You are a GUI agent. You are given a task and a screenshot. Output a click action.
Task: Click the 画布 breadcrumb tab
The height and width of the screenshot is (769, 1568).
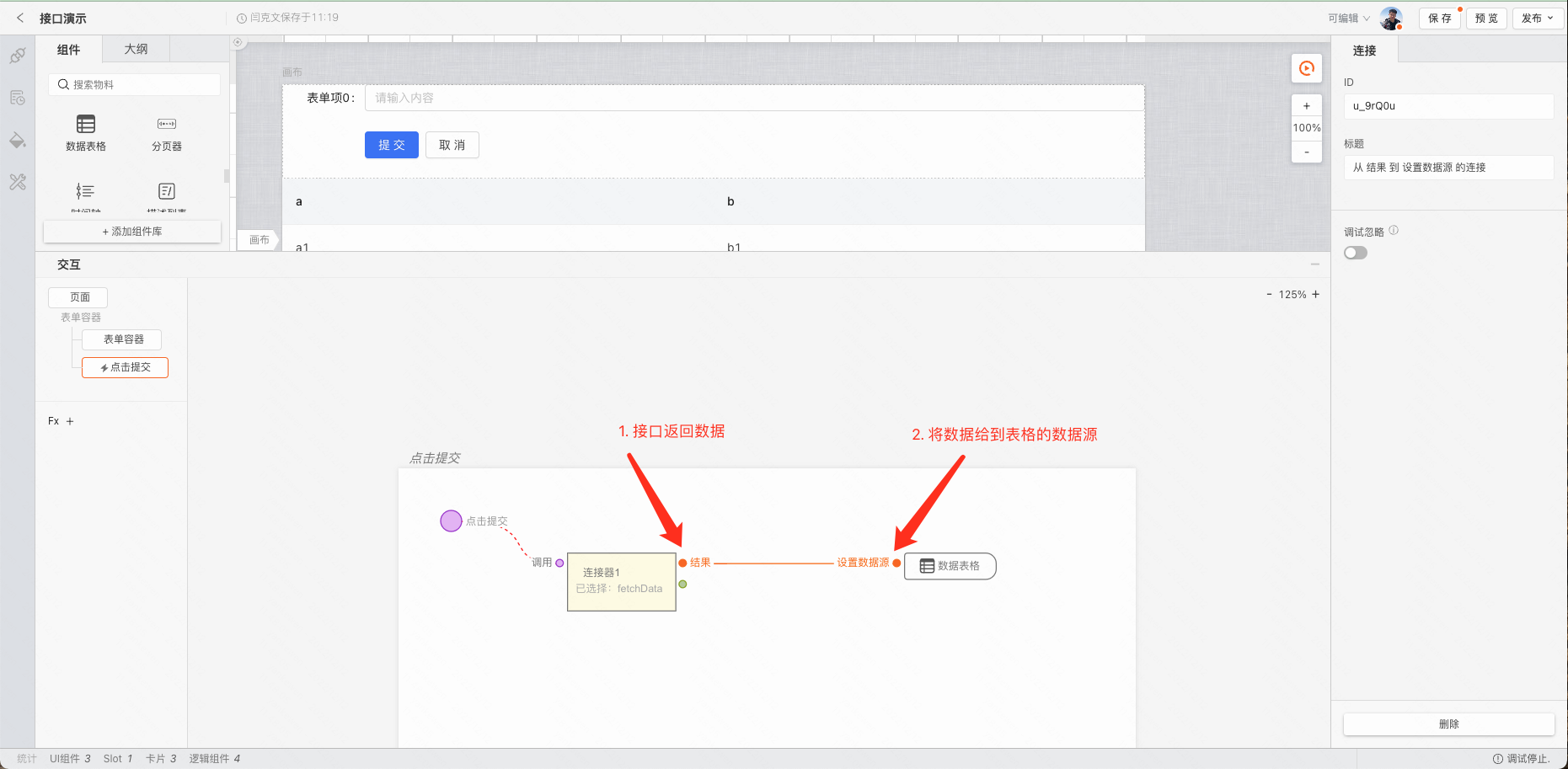259,240
